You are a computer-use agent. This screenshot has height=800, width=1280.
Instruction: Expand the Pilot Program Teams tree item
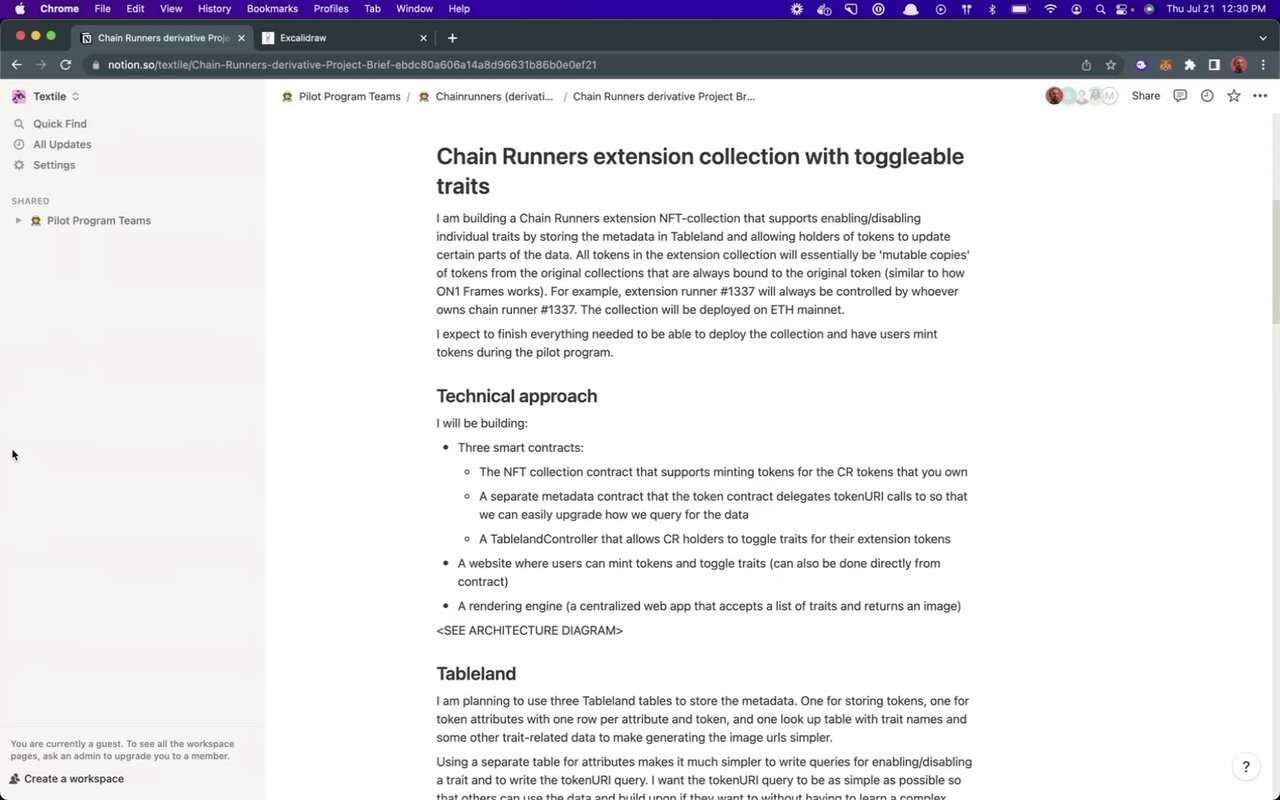coord(18,221)
